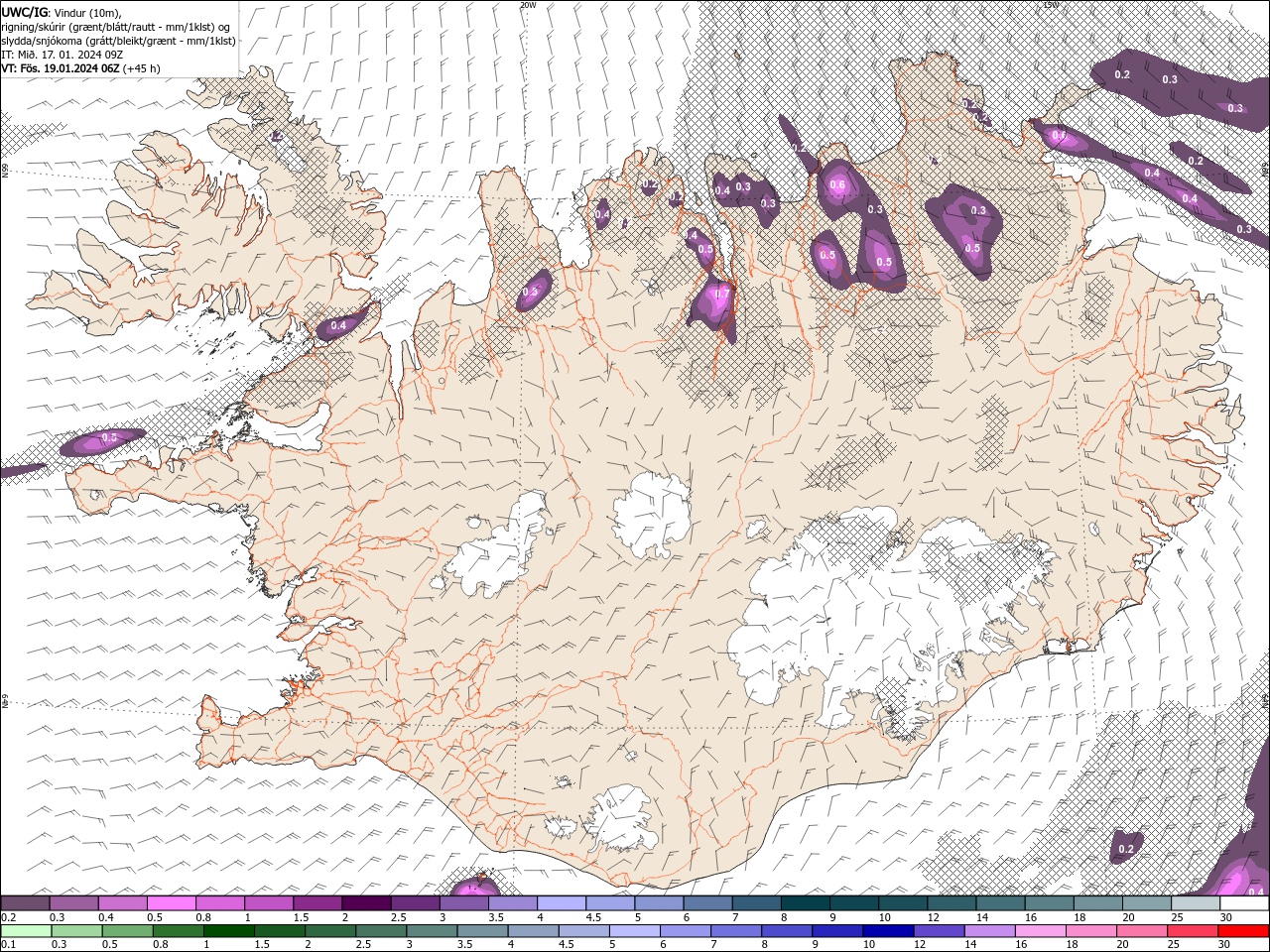Viewport: 1270px width, 952px height.
Task: Click the 'IT: Mið. 17. 01. 2024 09Z' line
Action: (62, 55)
